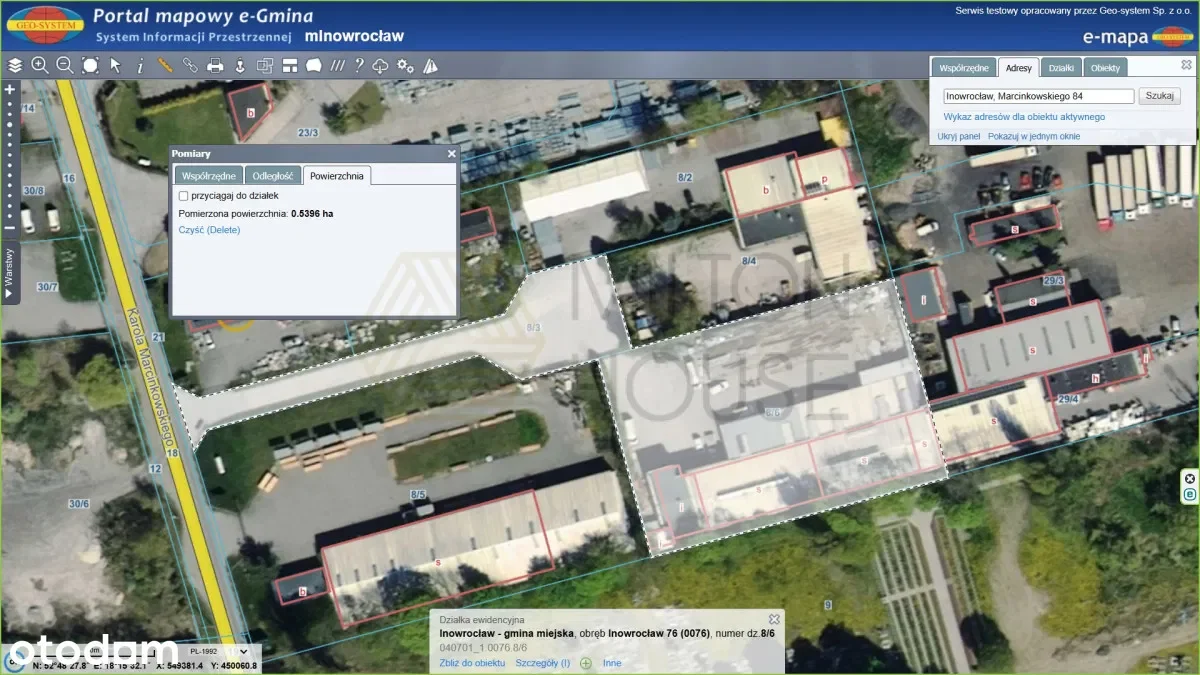Screen dimensions: 1200x675
Task: Open the map layers icon in toolbar
Action: (x=14, y=66)
